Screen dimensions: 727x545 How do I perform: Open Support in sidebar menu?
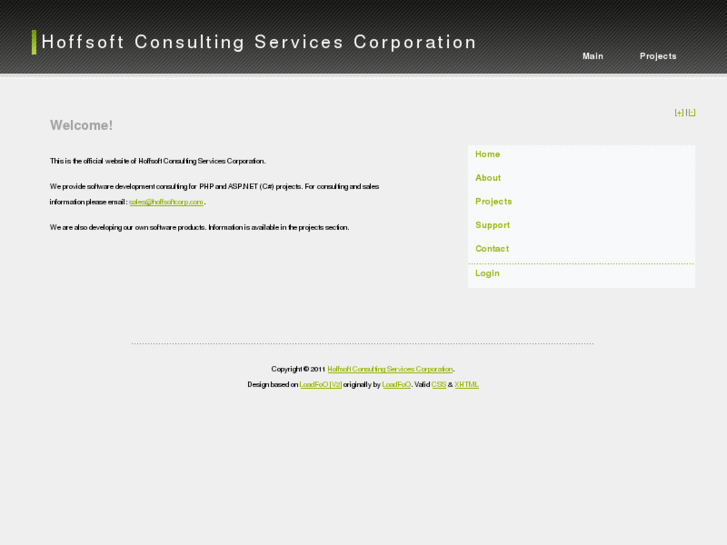click(492, 225)
